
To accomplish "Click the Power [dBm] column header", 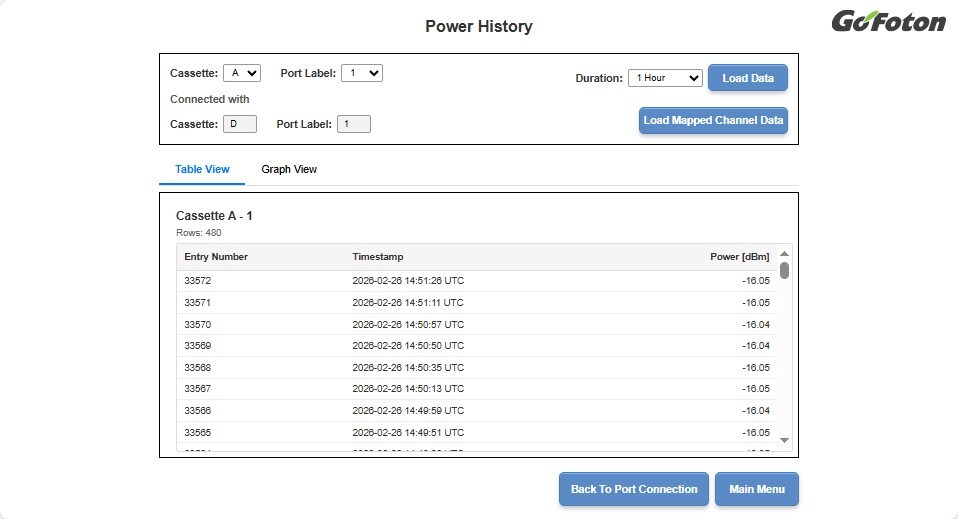I will [x=739, y=257].
